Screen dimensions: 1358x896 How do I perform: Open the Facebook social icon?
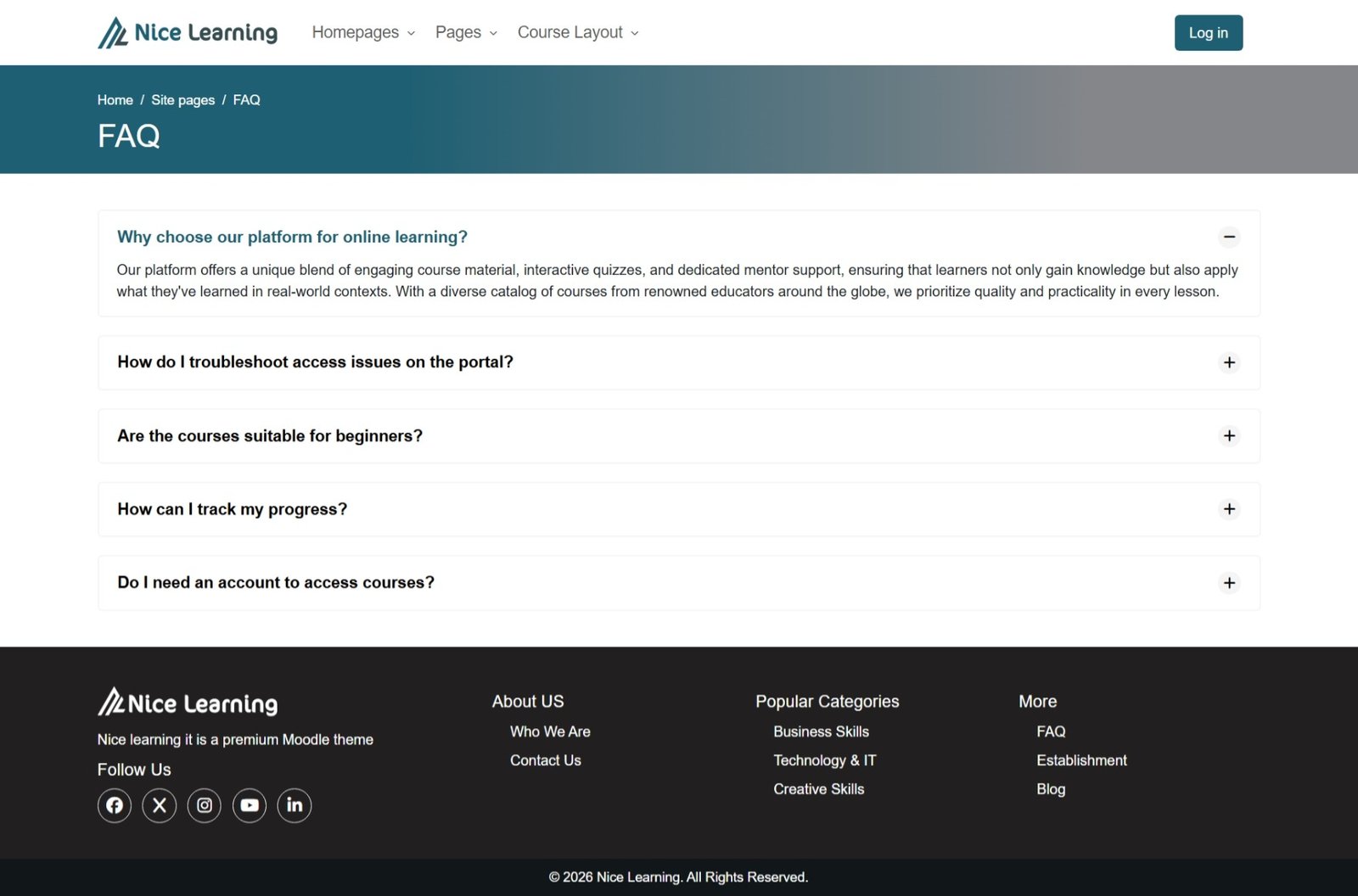(x=115, y=805)
